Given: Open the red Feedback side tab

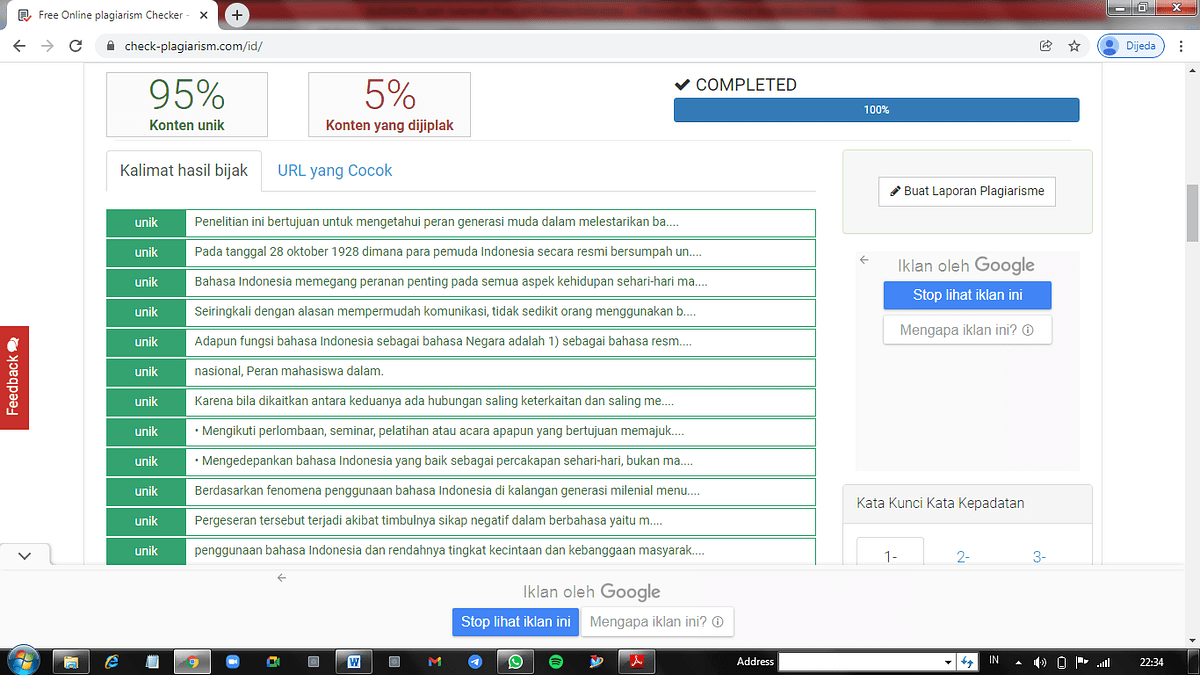Looking at the screenshot, I should (14, 377).
